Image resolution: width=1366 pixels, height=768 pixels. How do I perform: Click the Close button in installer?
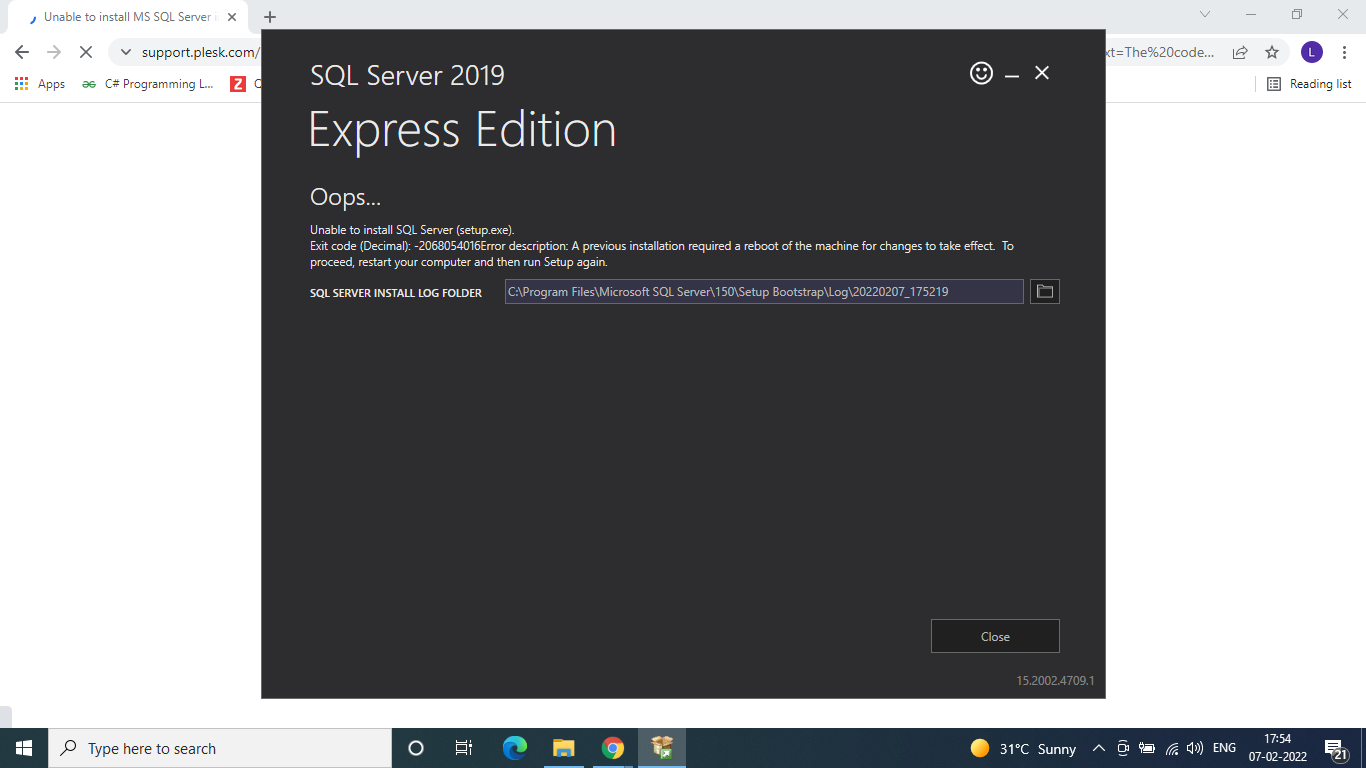point(995,636)
